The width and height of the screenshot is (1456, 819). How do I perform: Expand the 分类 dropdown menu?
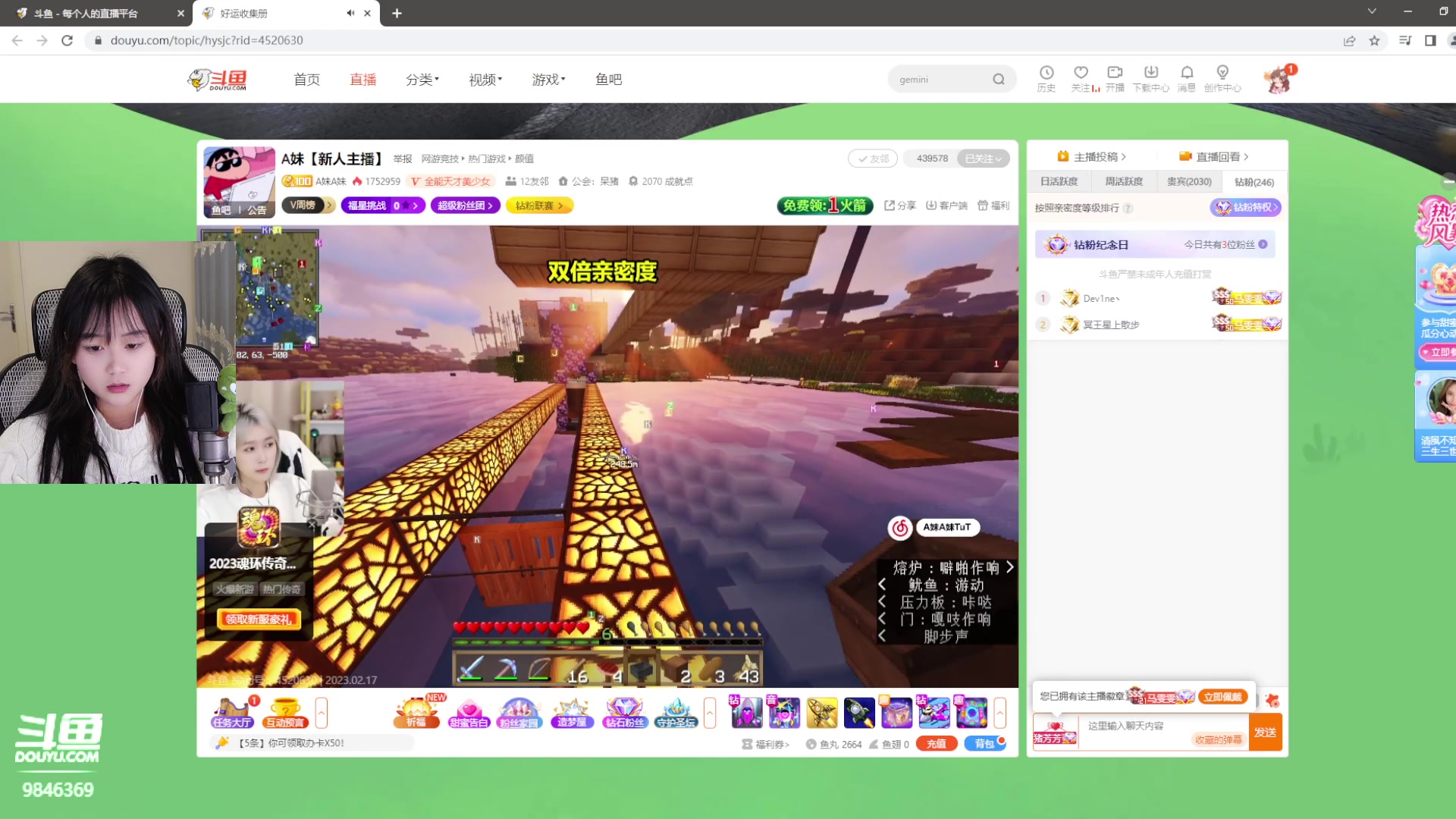click(x=422, y=79)
